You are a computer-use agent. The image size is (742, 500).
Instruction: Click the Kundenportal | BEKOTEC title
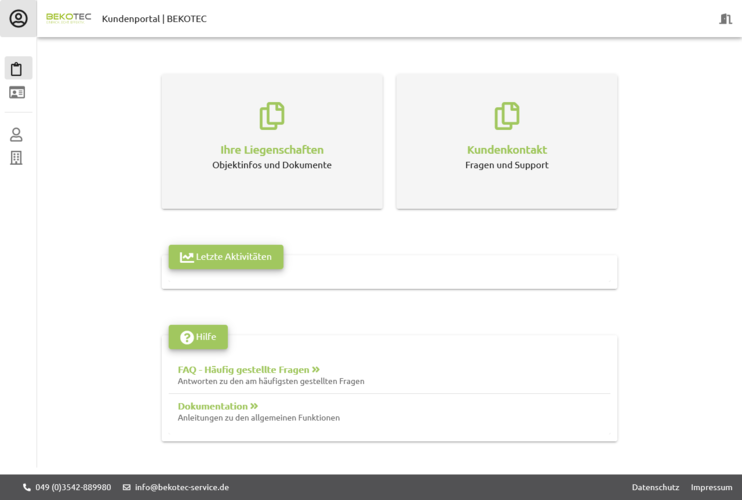tap(154, 19)
